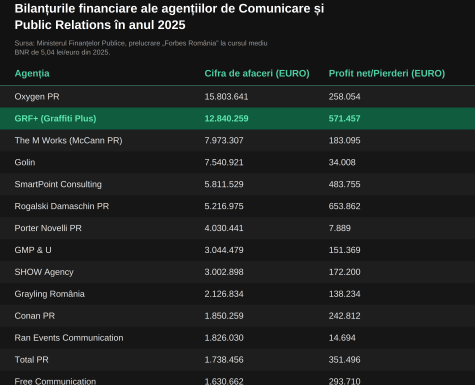Click Total PR turnover 1.738.456
The width and height of the screenshot is (475, 385).
tap(224, 360)
